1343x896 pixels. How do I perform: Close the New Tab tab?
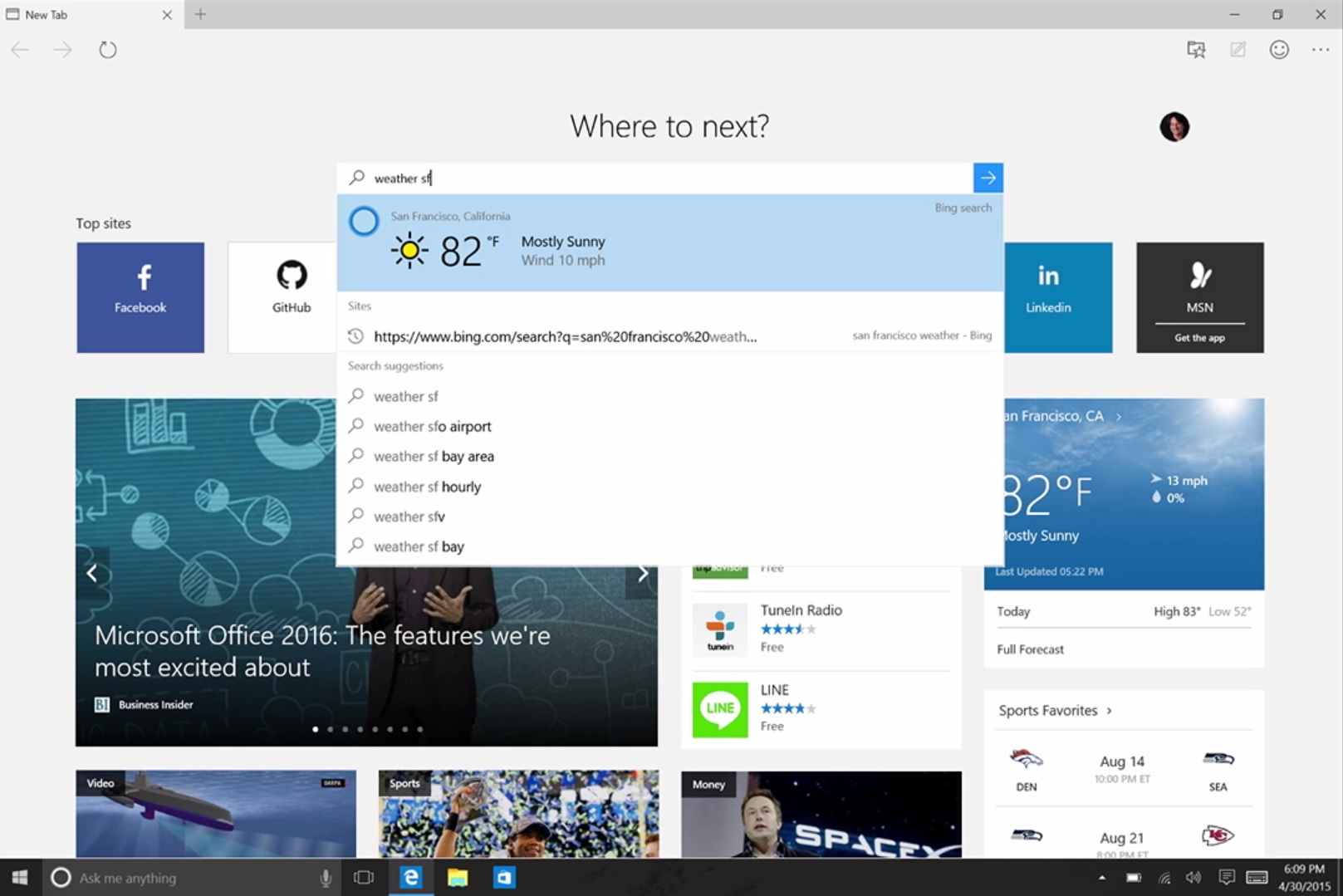point(167,15)
